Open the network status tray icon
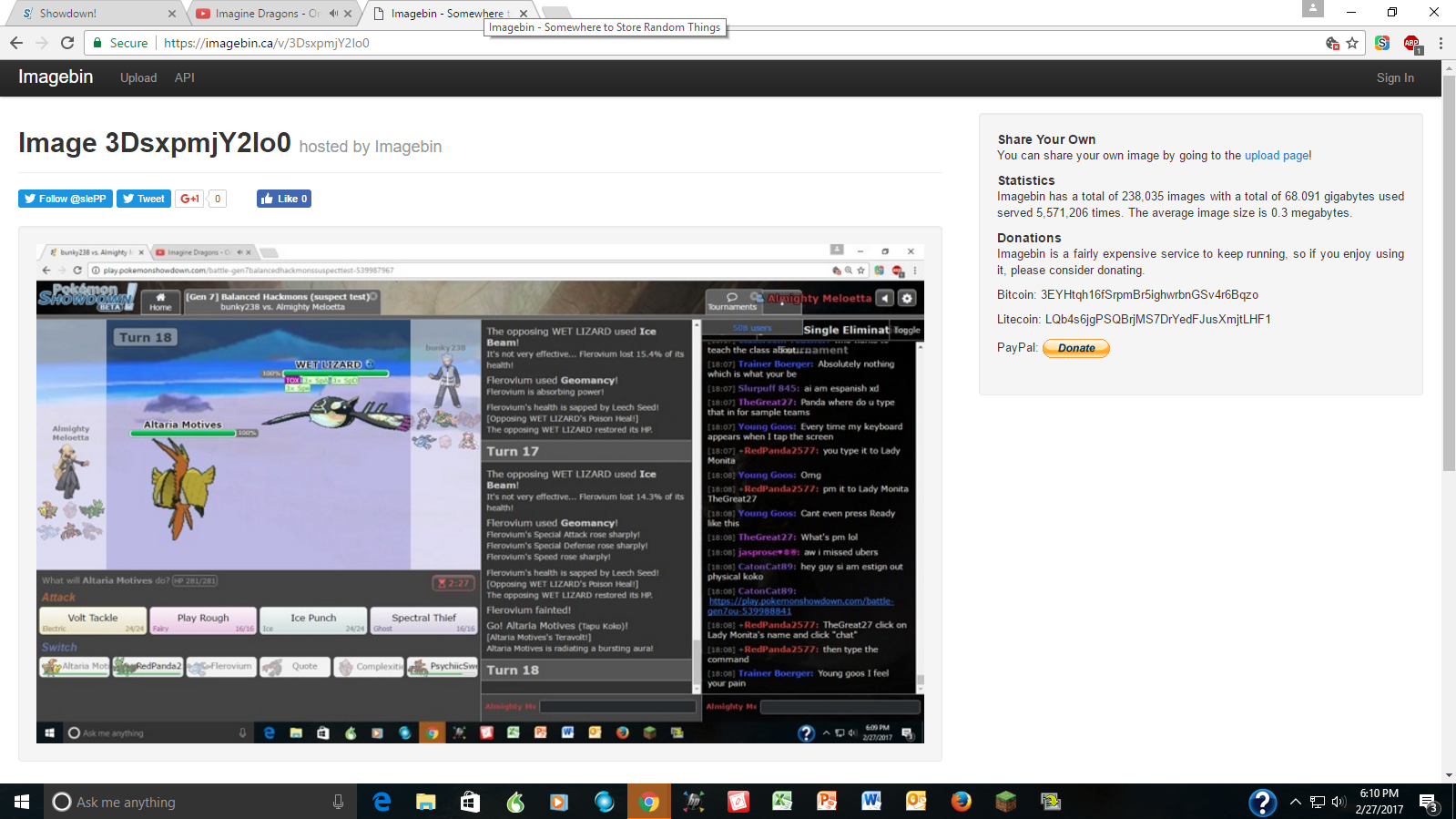 click(1317, 802)
